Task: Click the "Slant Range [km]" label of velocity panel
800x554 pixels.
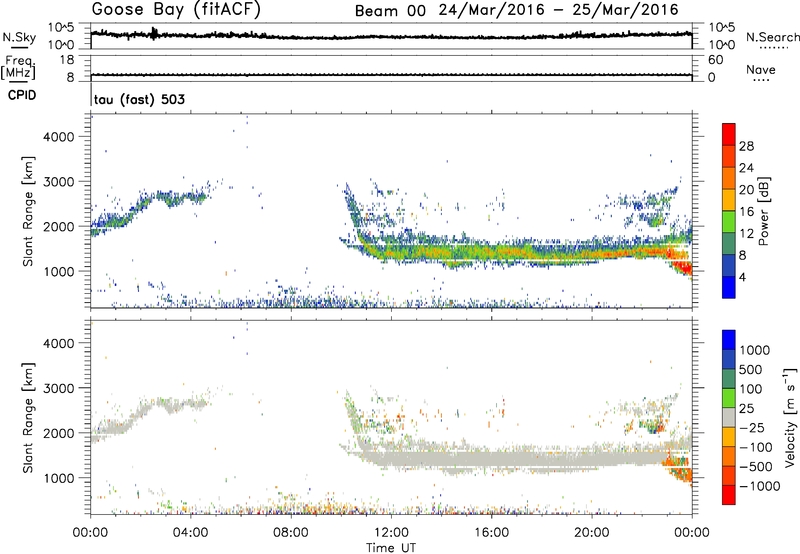Action: [28, 418]
